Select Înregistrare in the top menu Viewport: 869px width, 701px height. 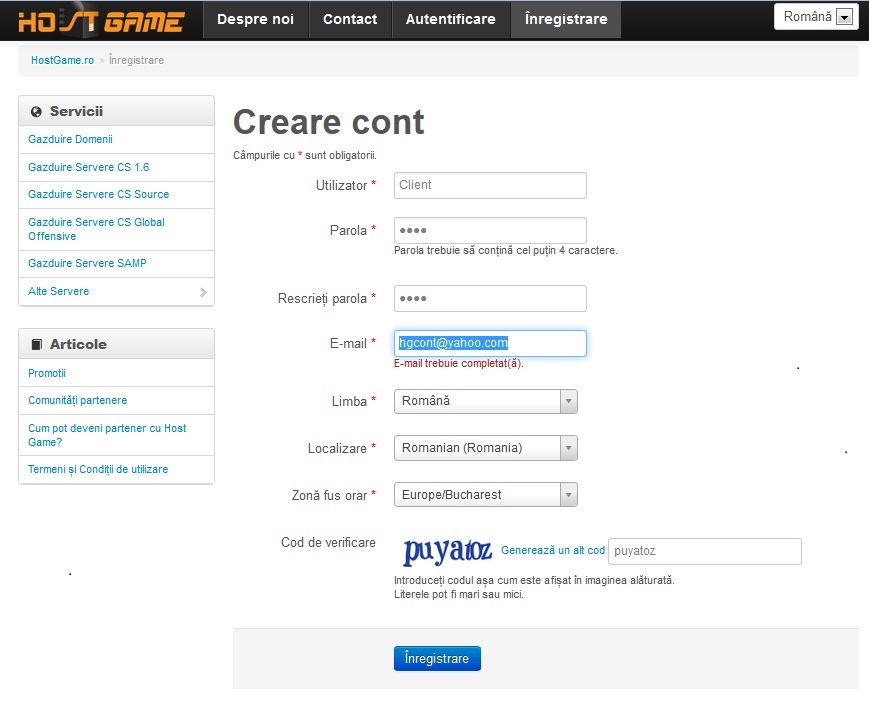pyautogui.click(x=566, y=19)
